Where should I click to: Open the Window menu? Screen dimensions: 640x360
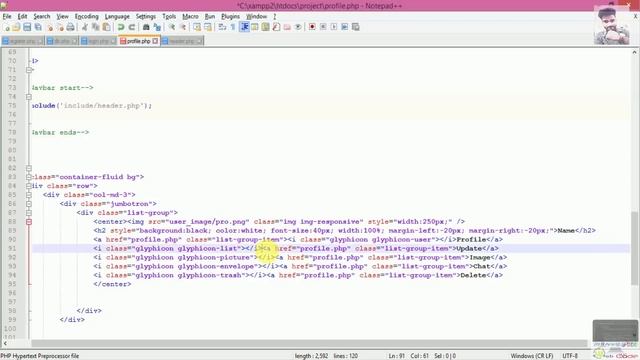pos(256,16)
